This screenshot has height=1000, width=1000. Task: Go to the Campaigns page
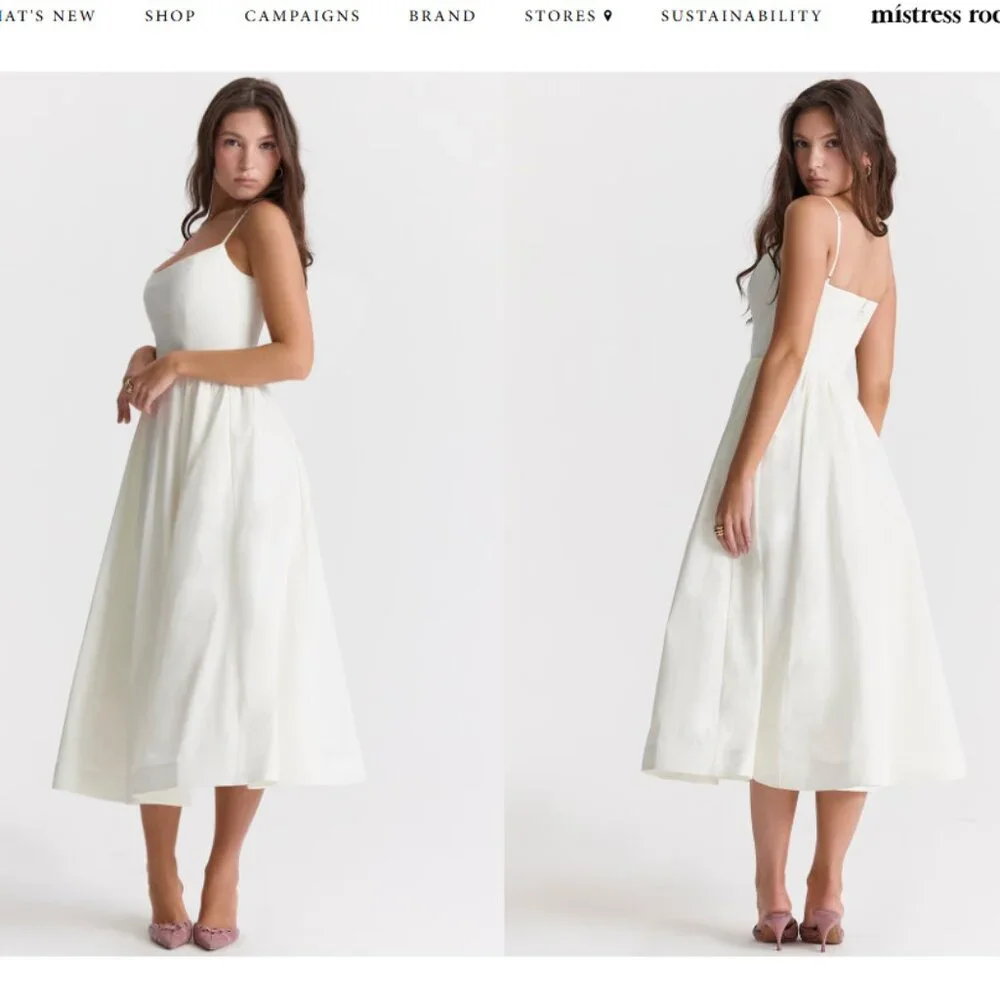(x=302, y=16)
